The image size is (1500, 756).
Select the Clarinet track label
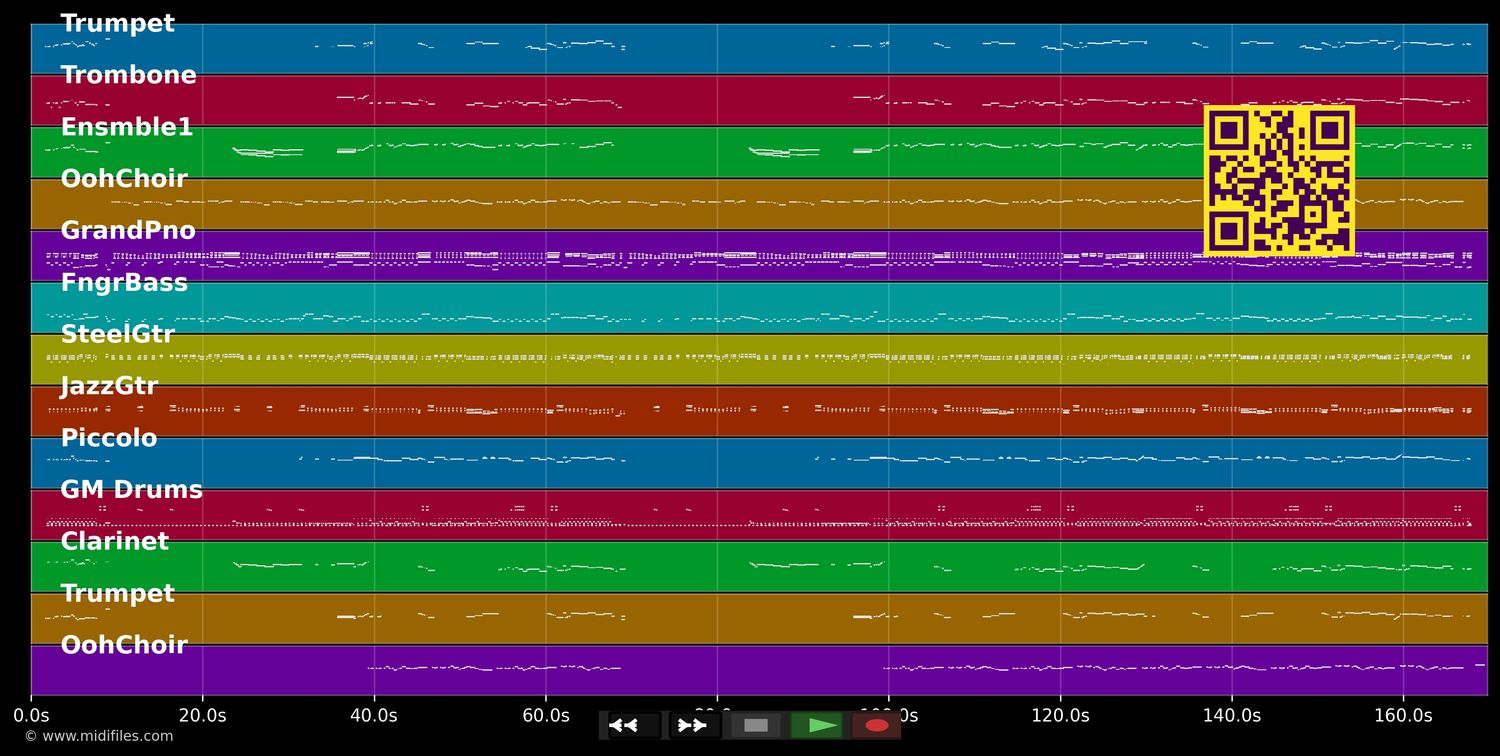114,542
